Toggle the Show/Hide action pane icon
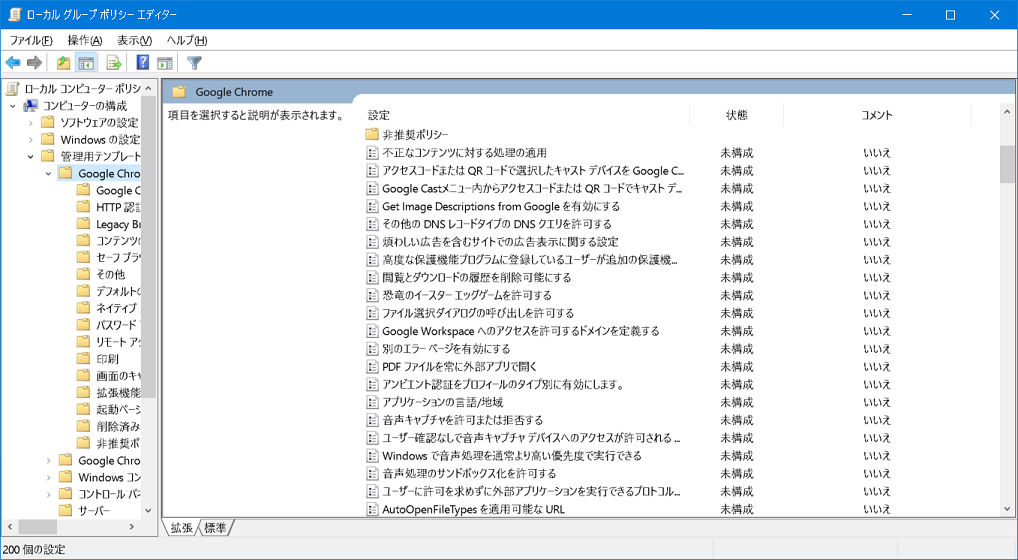This screenshot has height=560, width=1018. [x=165, y=63]
